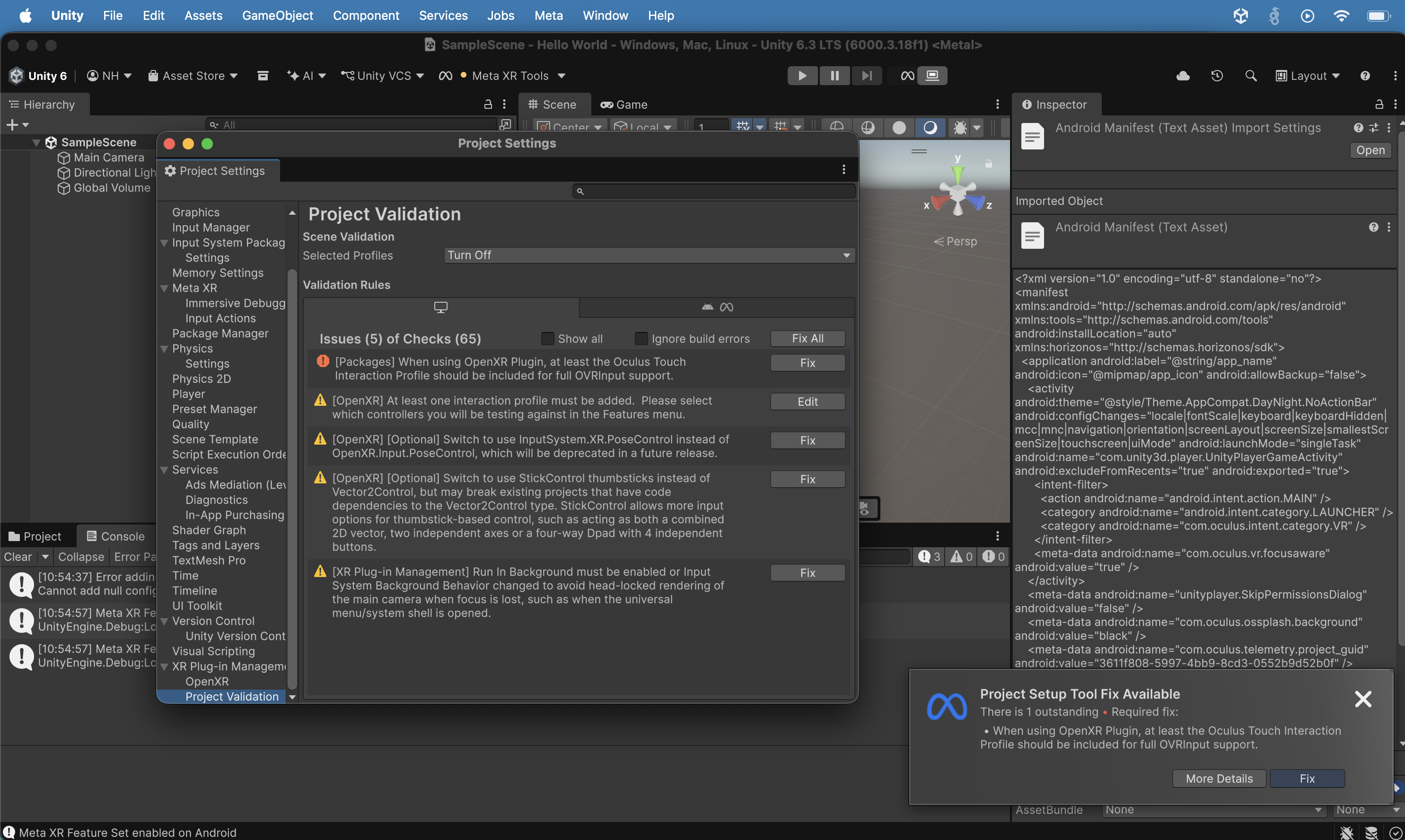The height and width of the screenshot is (840, 1405).
Task: Toggle the device window icon beside Meta simulator
Action: click(x=932, y=75)
